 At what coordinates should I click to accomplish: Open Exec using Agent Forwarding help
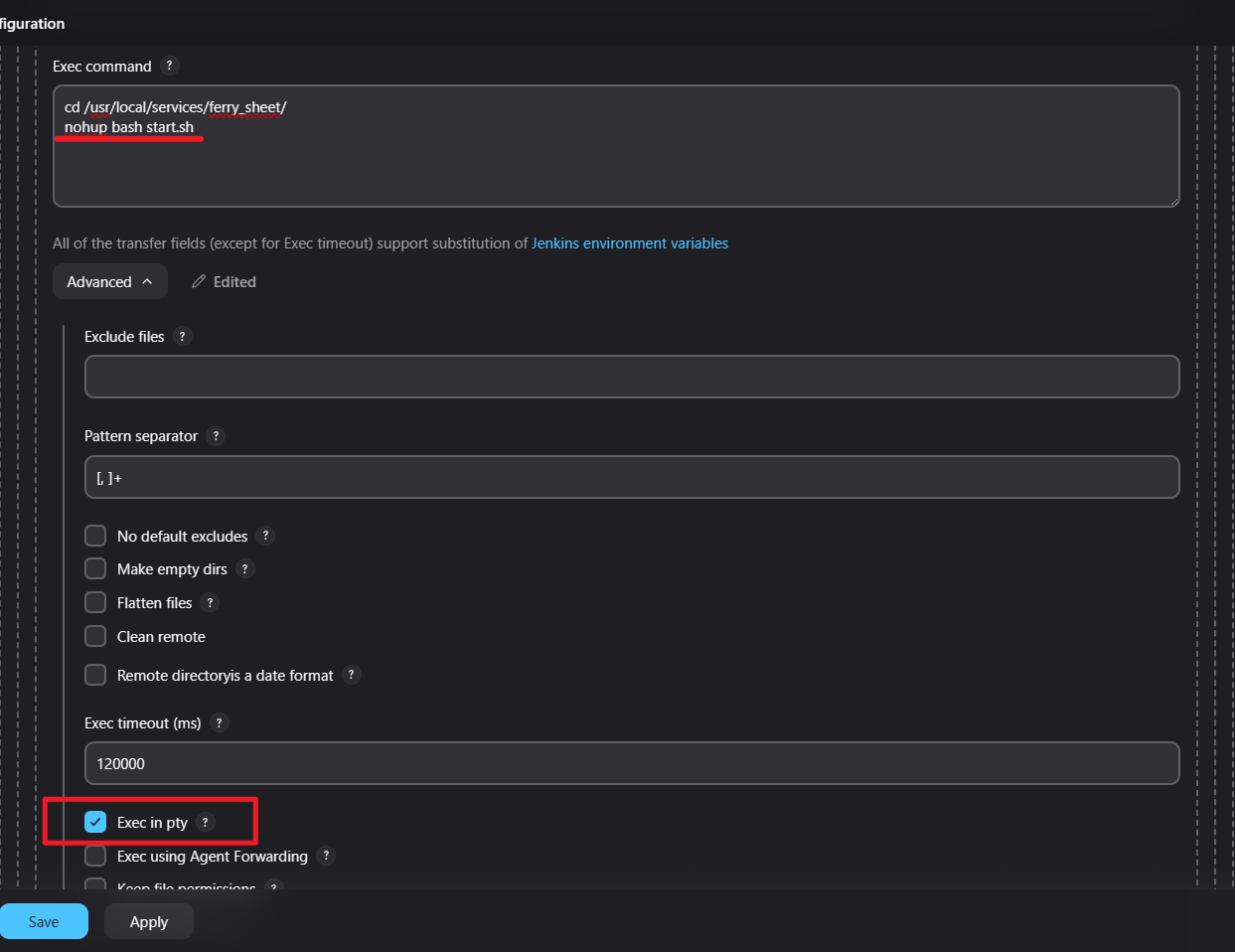tap(326, 856)
